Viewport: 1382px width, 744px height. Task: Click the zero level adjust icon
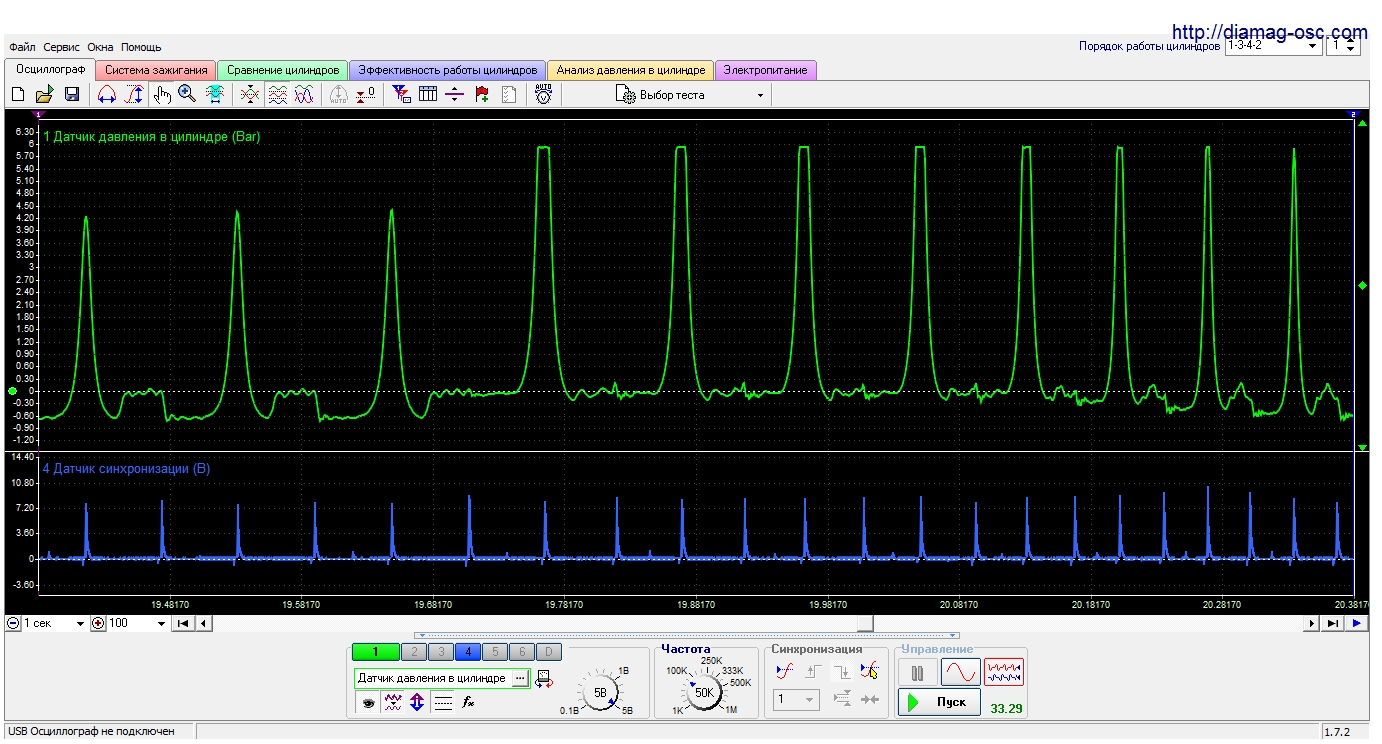[366, 95]
